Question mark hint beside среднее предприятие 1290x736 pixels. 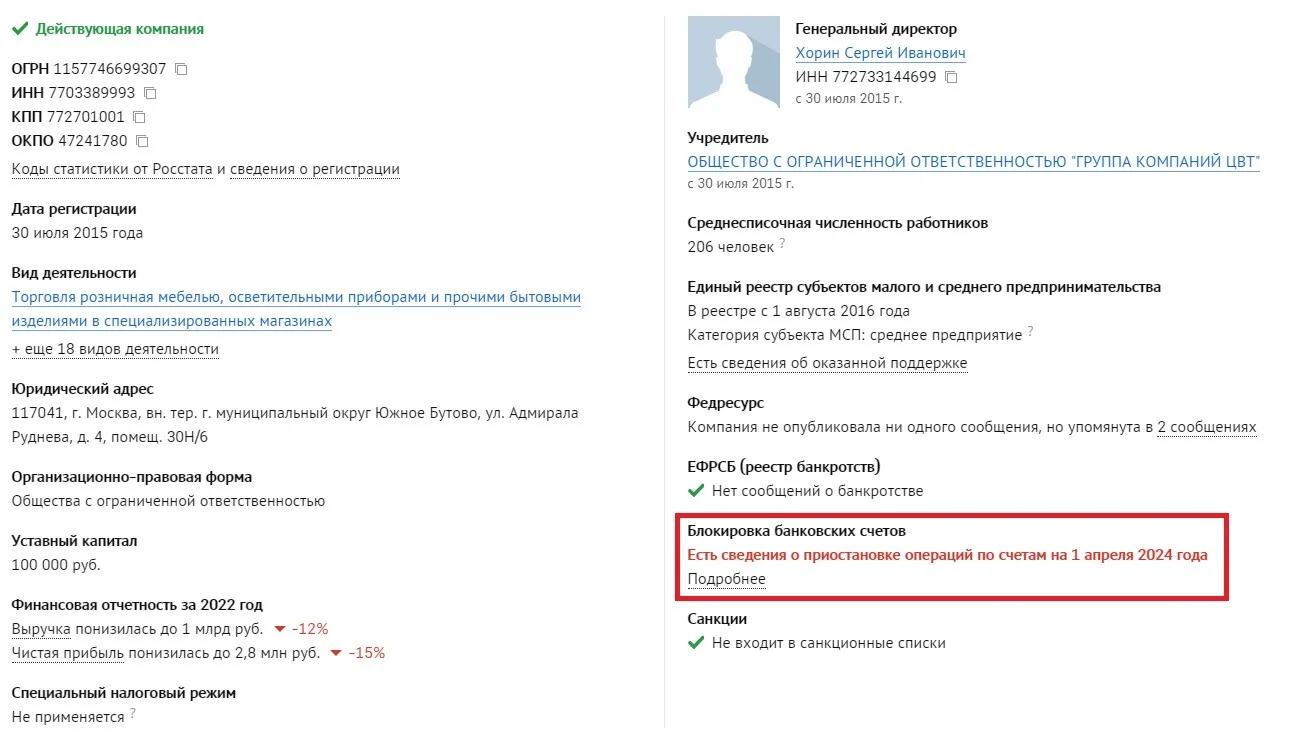(x=1030, y=332)
